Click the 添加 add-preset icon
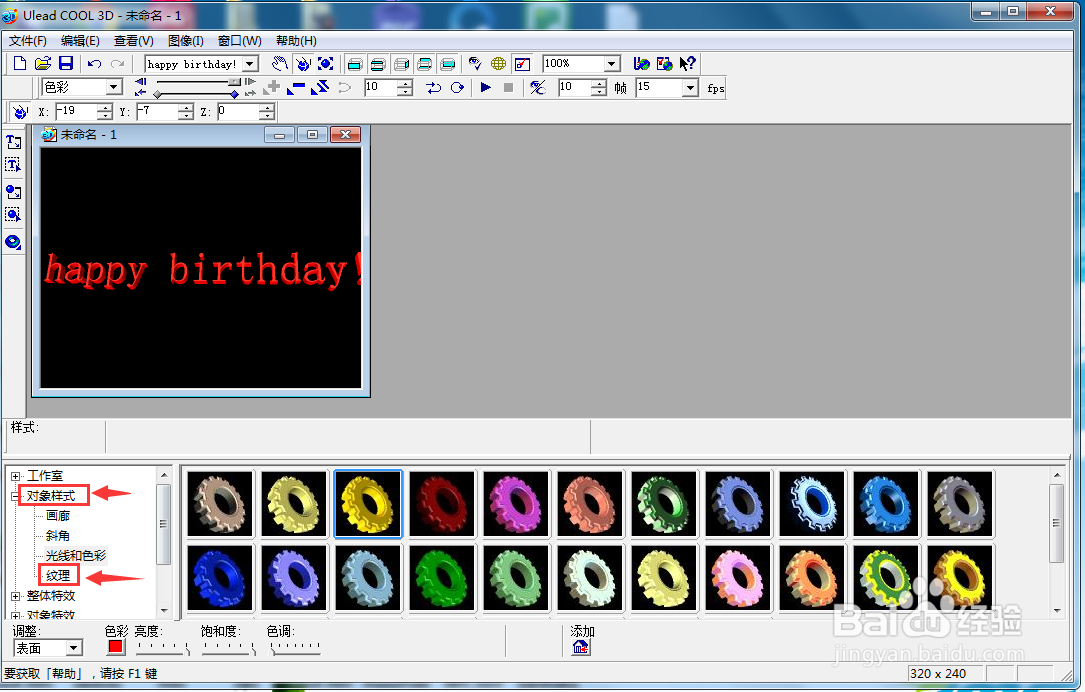The width and height of the screenshot is (1085, 692). tap(581, 647)
